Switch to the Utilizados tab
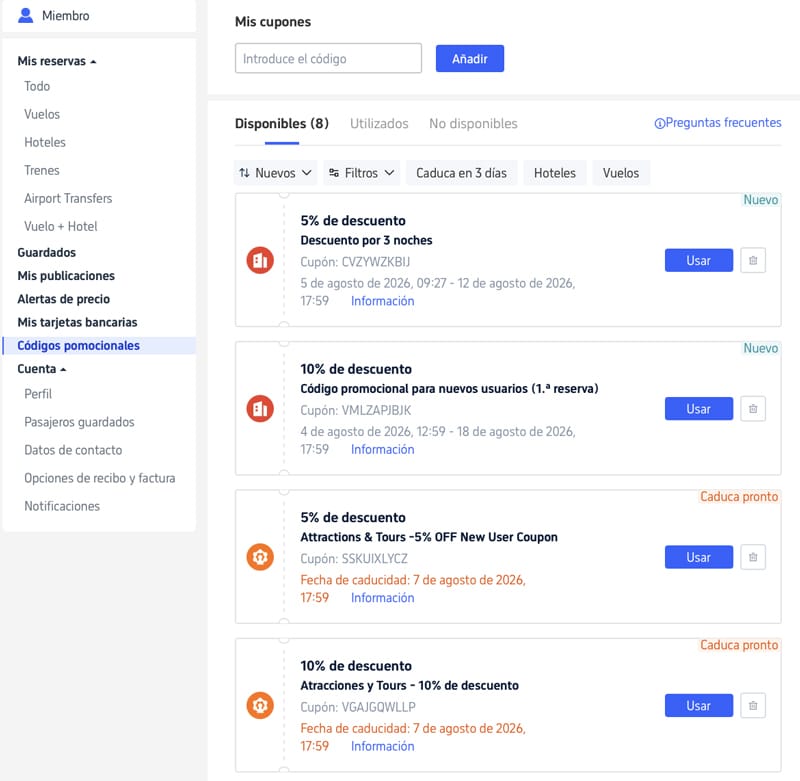Image resolution: width=800 pixels, height=781 pixels. tap(379, 124)
